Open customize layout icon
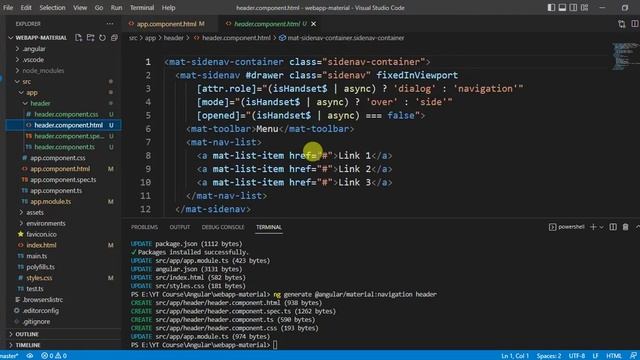Screen dimensions: 640x360 coord(584,7)
